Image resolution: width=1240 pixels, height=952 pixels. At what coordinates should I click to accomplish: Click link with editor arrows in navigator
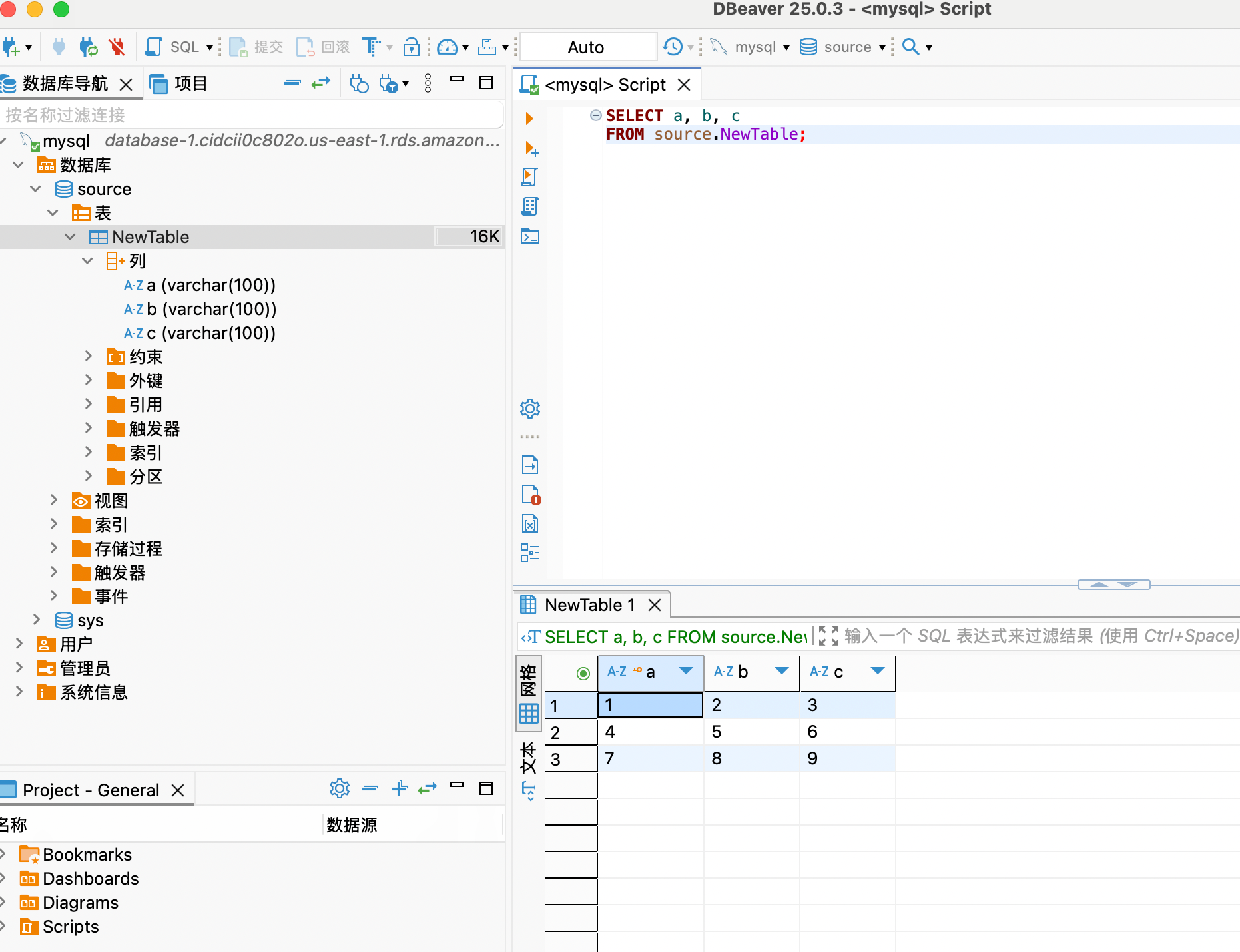[x=321, y=83]
